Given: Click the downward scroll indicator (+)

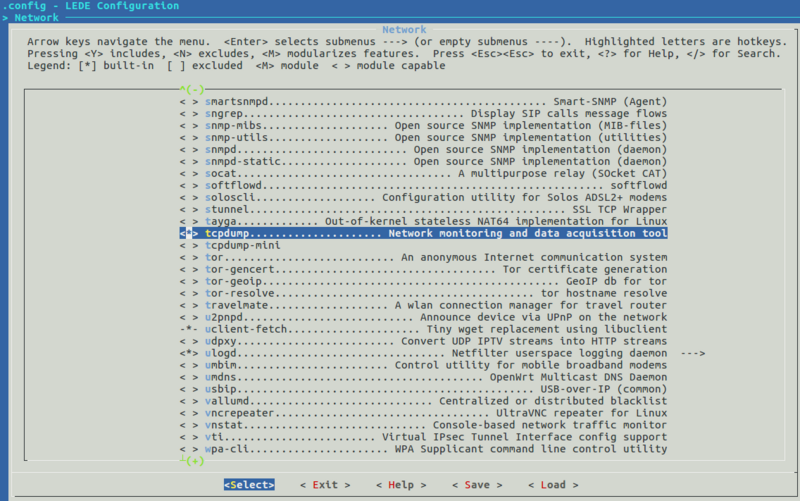Looking at the screenshot, I should coord(194,461).
